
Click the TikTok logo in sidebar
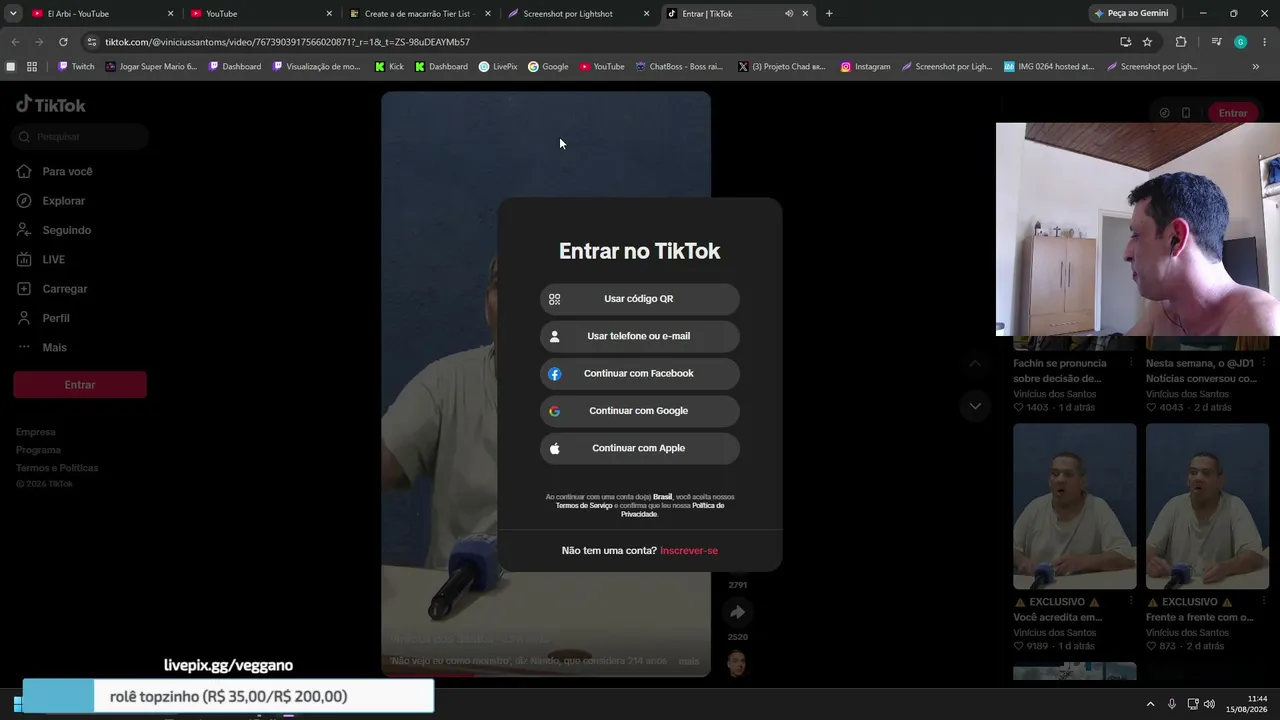tap(51, 105)
